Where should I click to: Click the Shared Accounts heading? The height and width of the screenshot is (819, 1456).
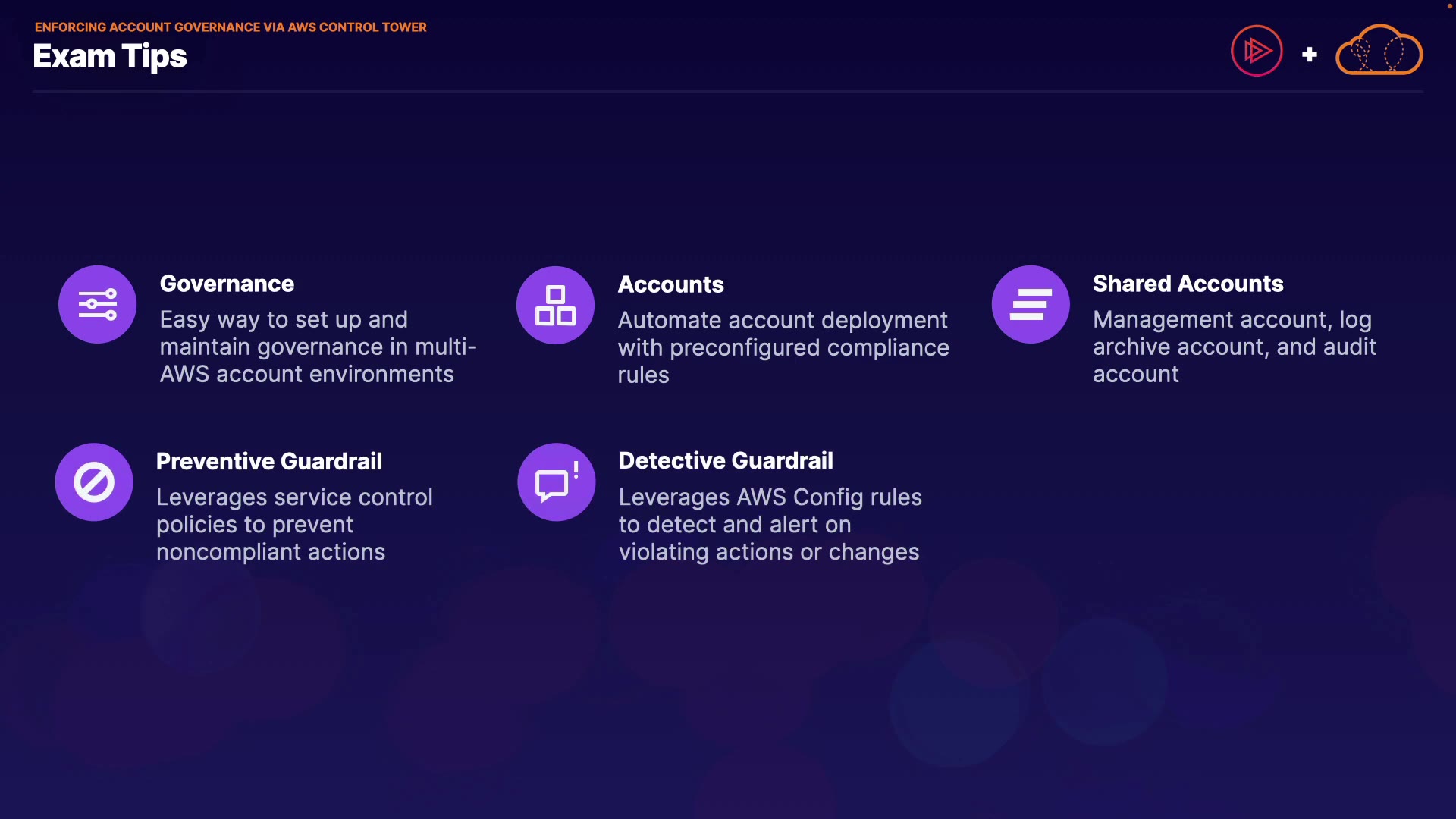click(x=1188, y=284)
